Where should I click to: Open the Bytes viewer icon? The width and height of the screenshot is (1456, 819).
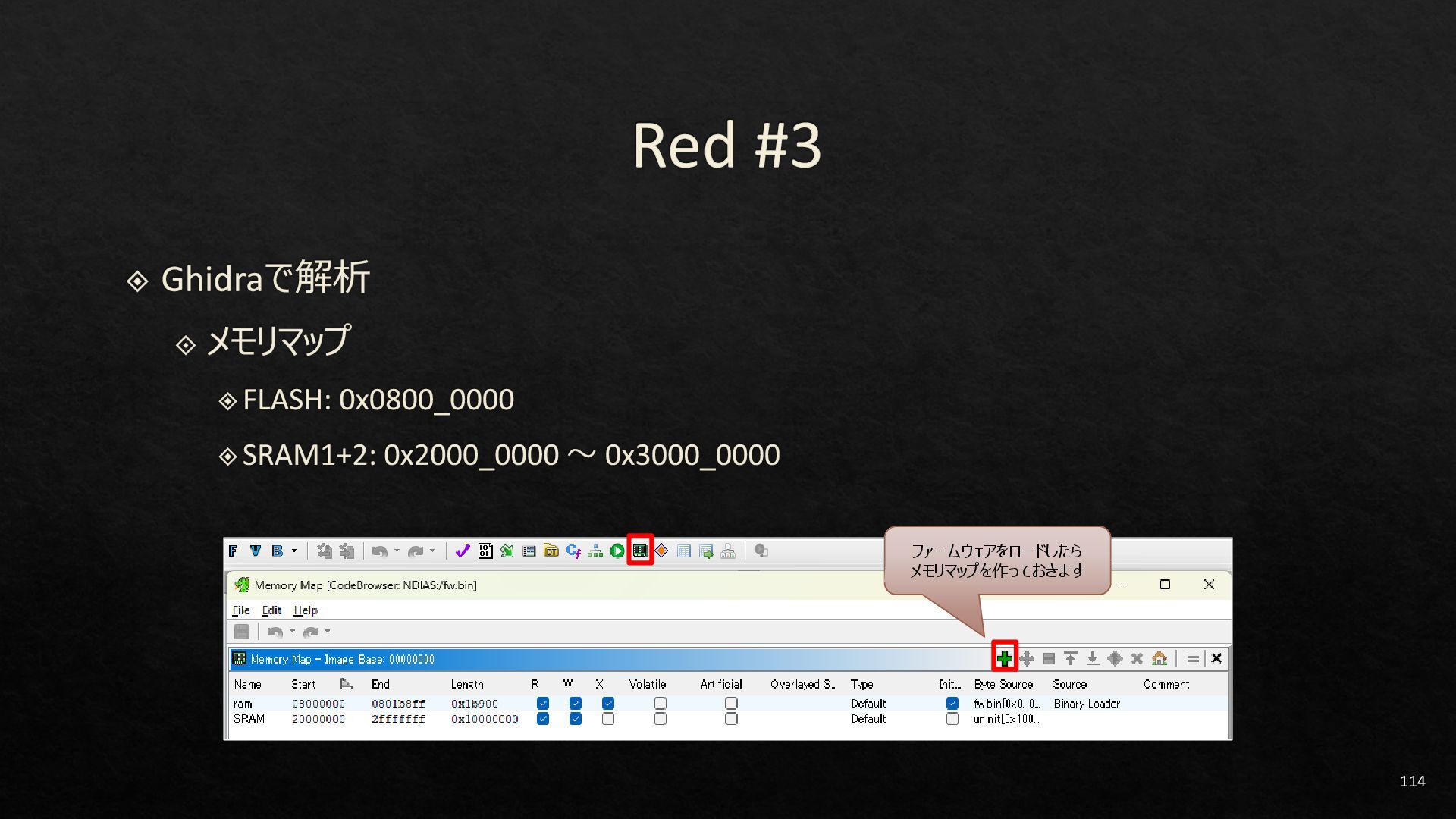(x=485, y=551)
